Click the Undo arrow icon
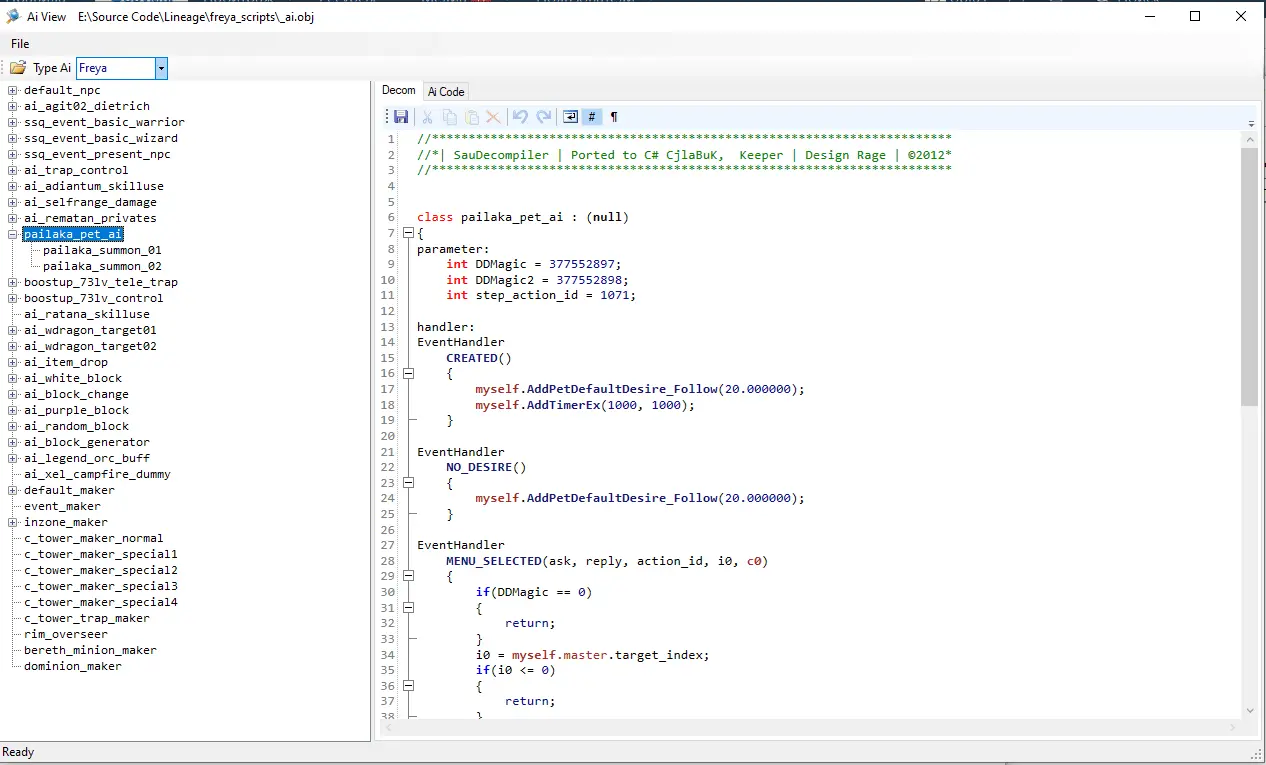This screenshot has height=765, width=1266. 520,117
